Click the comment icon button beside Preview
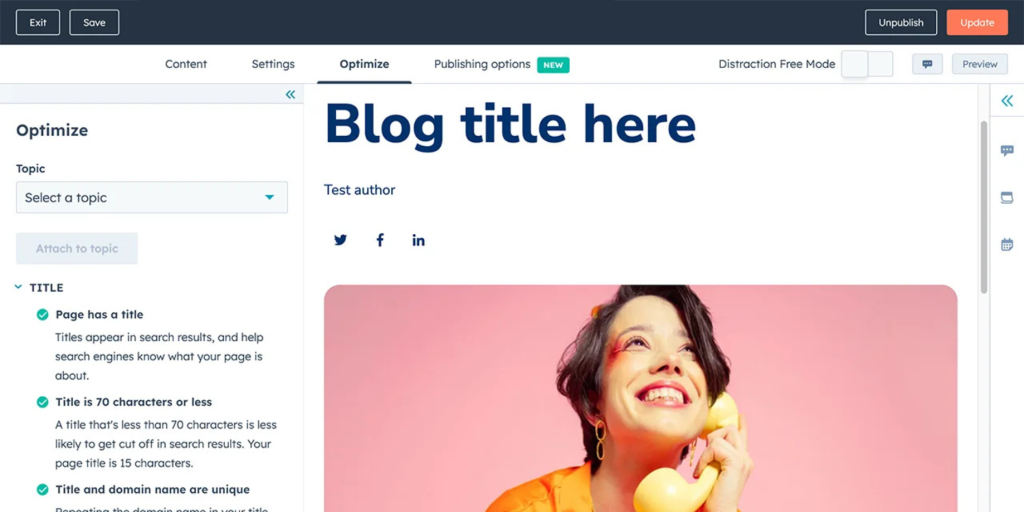Image resolution: width=1024 pixels, height=512 pixels. 927,64
